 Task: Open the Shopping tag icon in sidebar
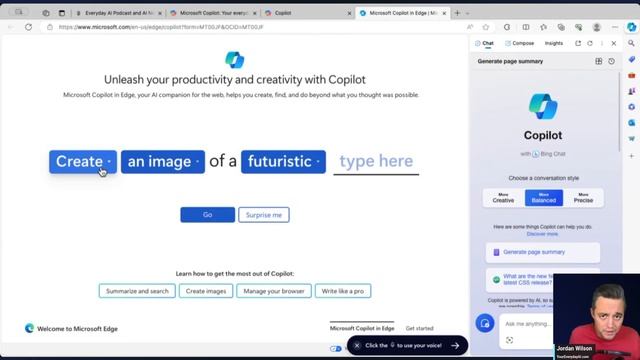(x=631, y=60)
